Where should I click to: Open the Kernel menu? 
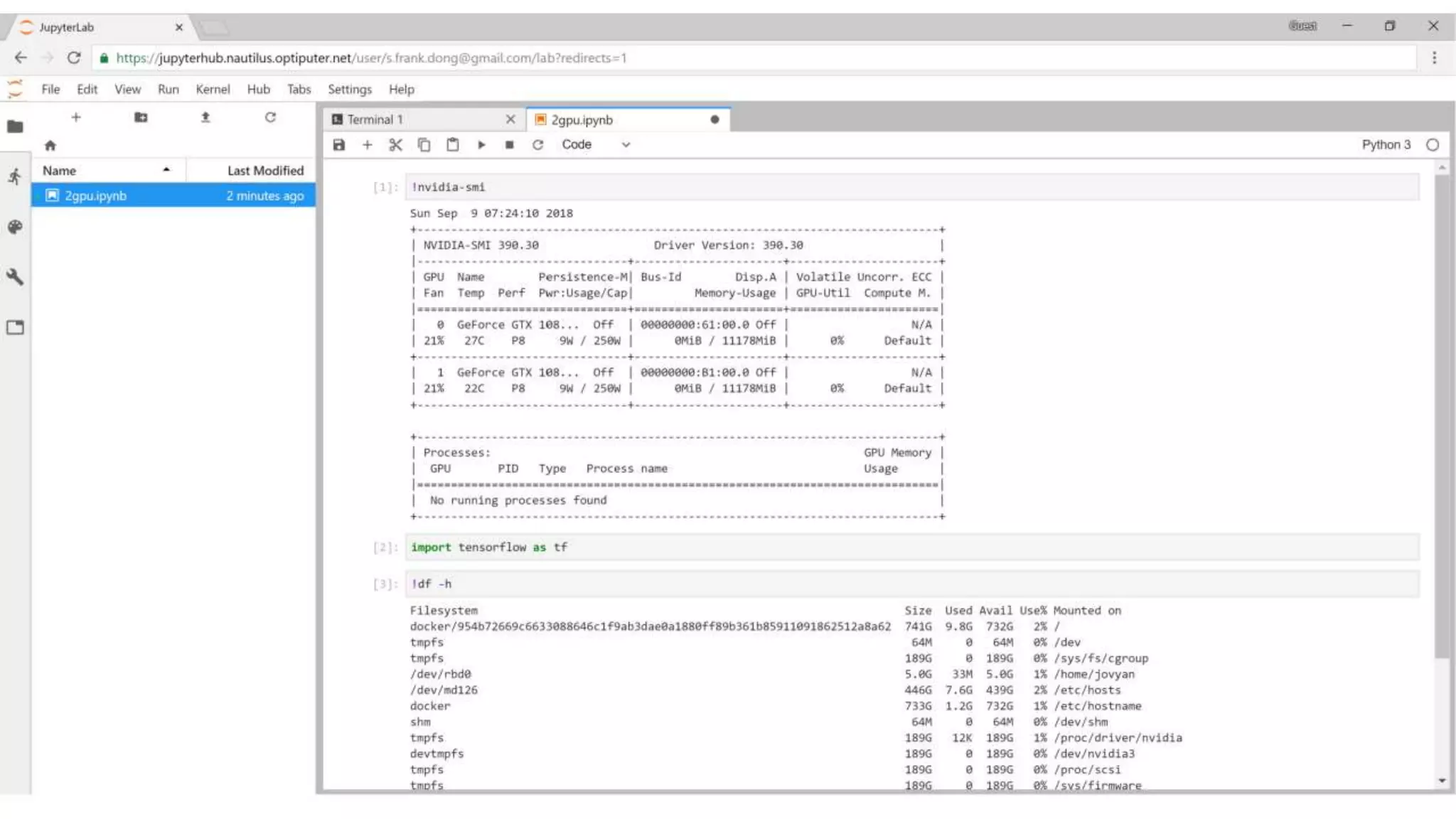pyautogui.click(x=213, y=90)
